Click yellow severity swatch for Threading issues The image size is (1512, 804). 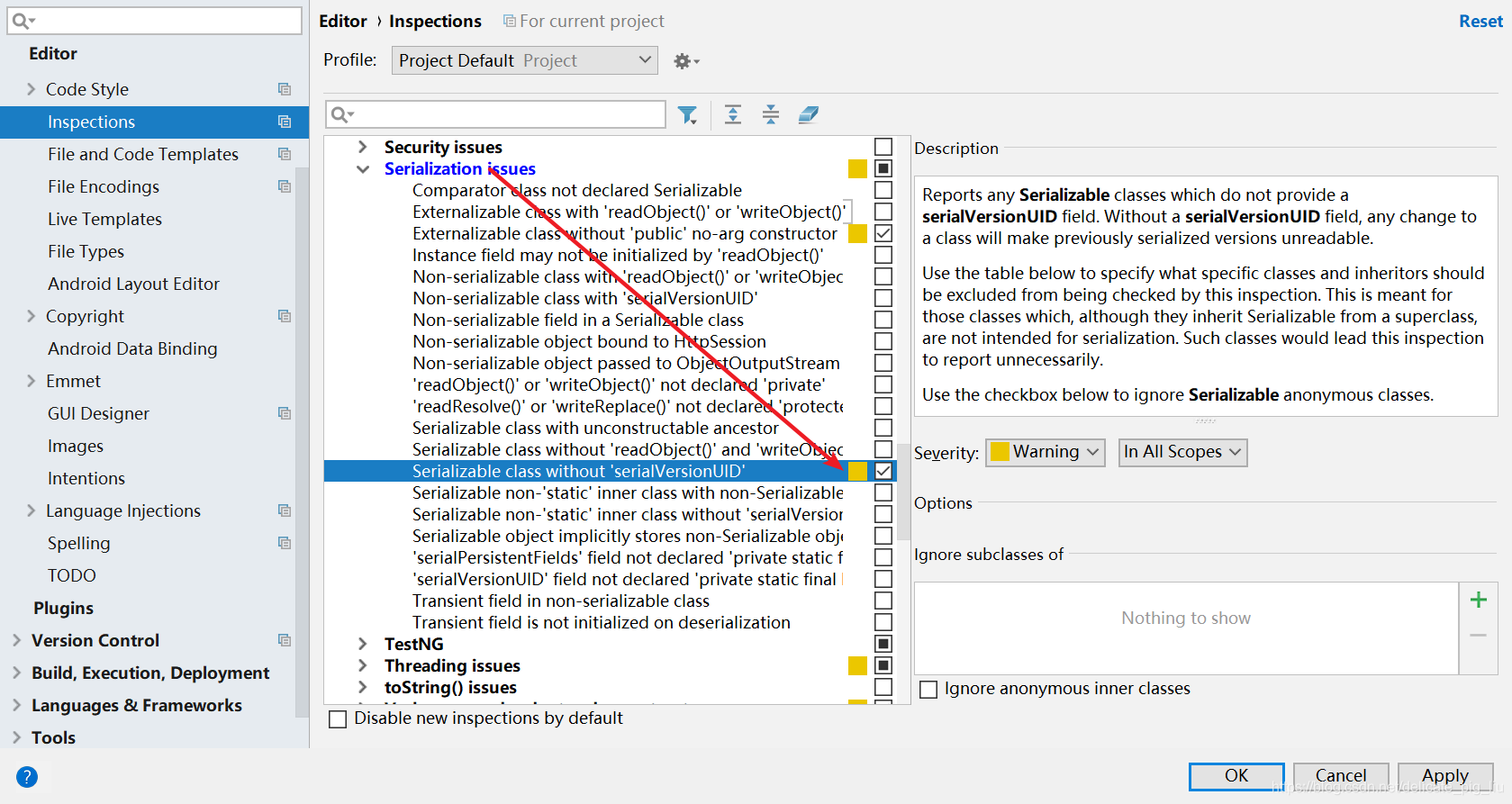(x=857, y=665)
